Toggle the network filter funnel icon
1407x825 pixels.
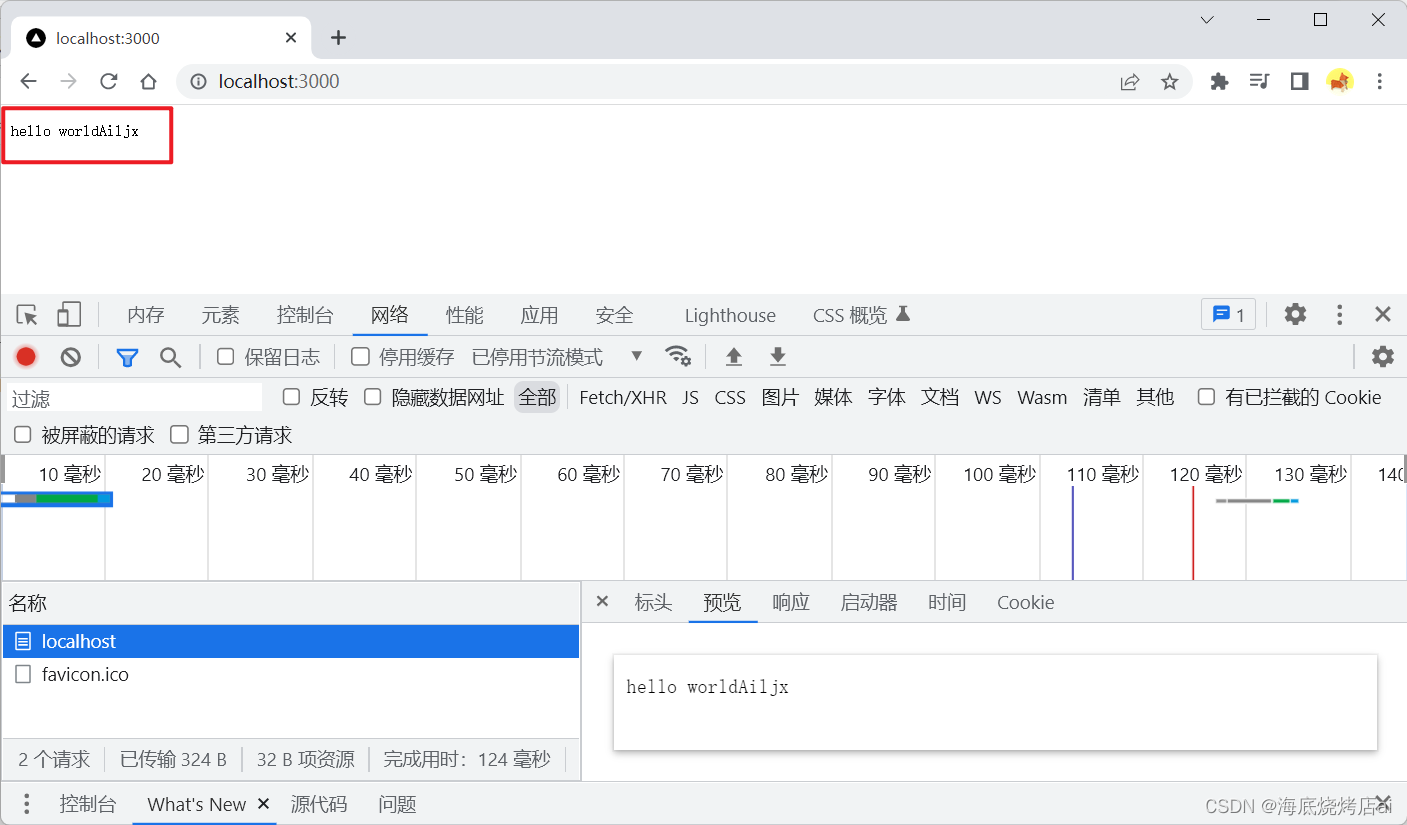pyautogui.click(x=127, y=357)
